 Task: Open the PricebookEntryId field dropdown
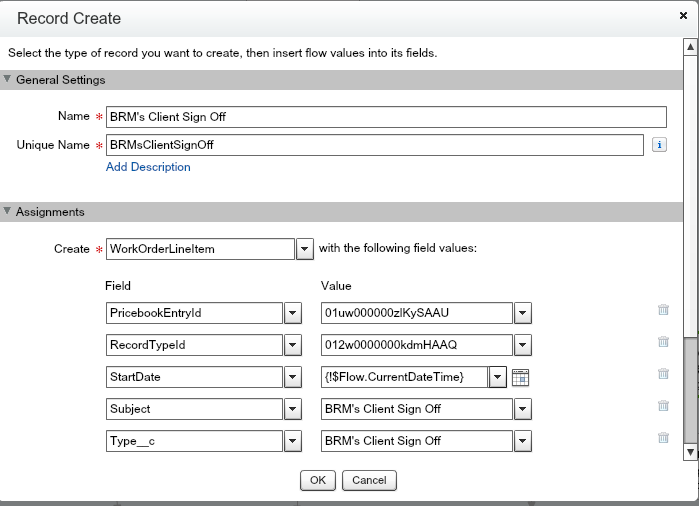pyautogui.click(x=292, y=313)
